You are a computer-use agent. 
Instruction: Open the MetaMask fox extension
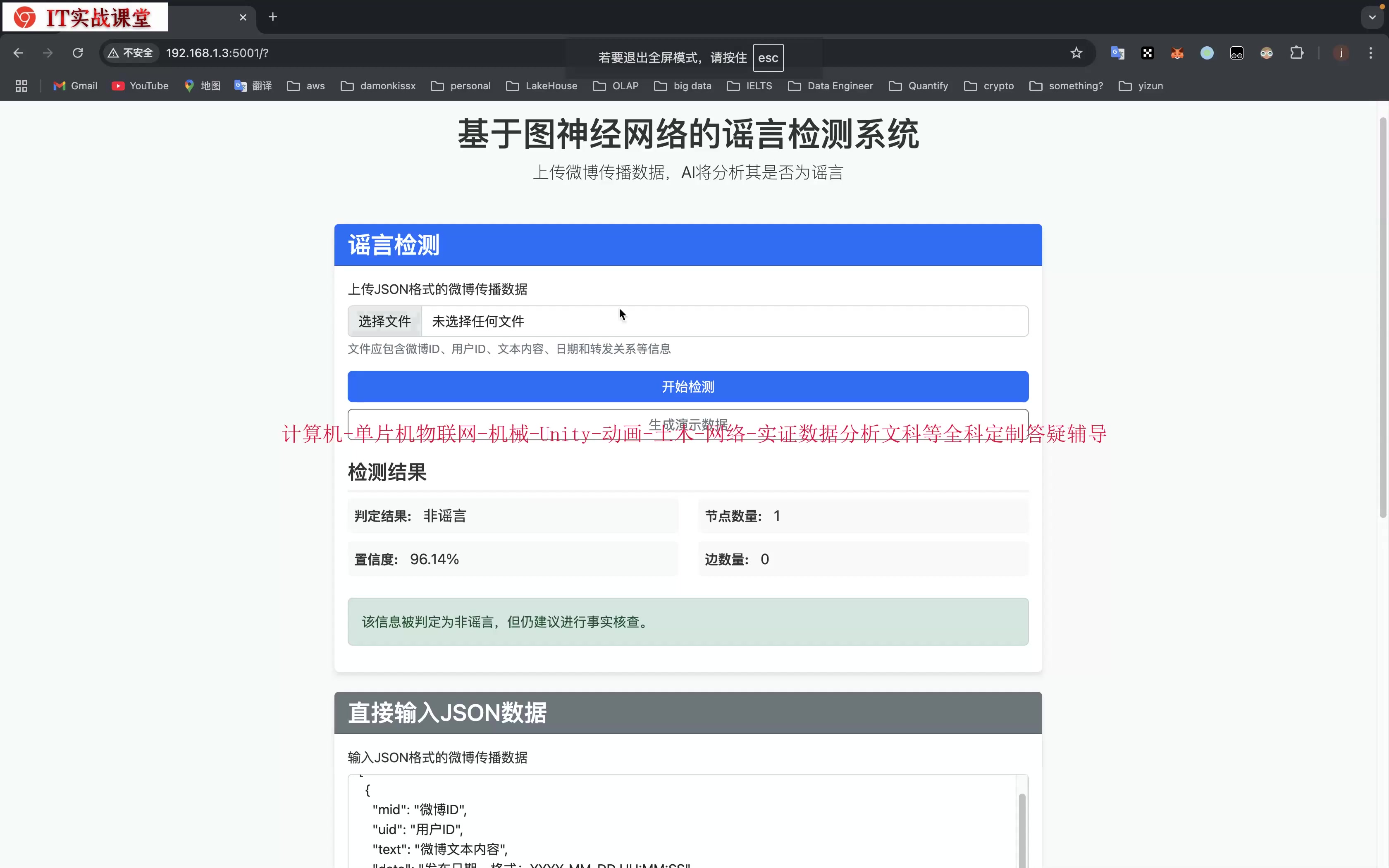[x=1177, y=53]
